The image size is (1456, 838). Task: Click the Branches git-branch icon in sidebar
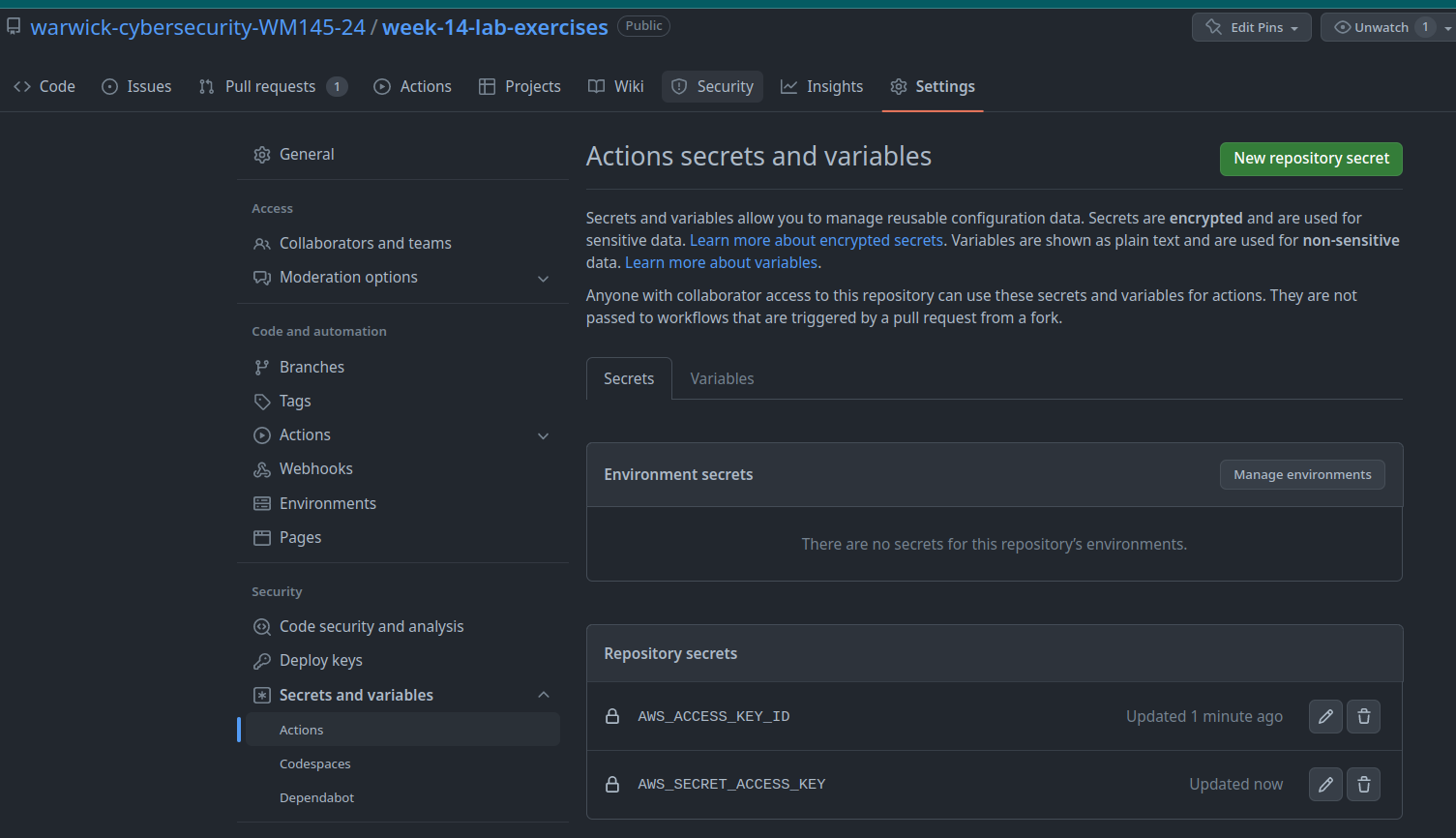[262, 368]
